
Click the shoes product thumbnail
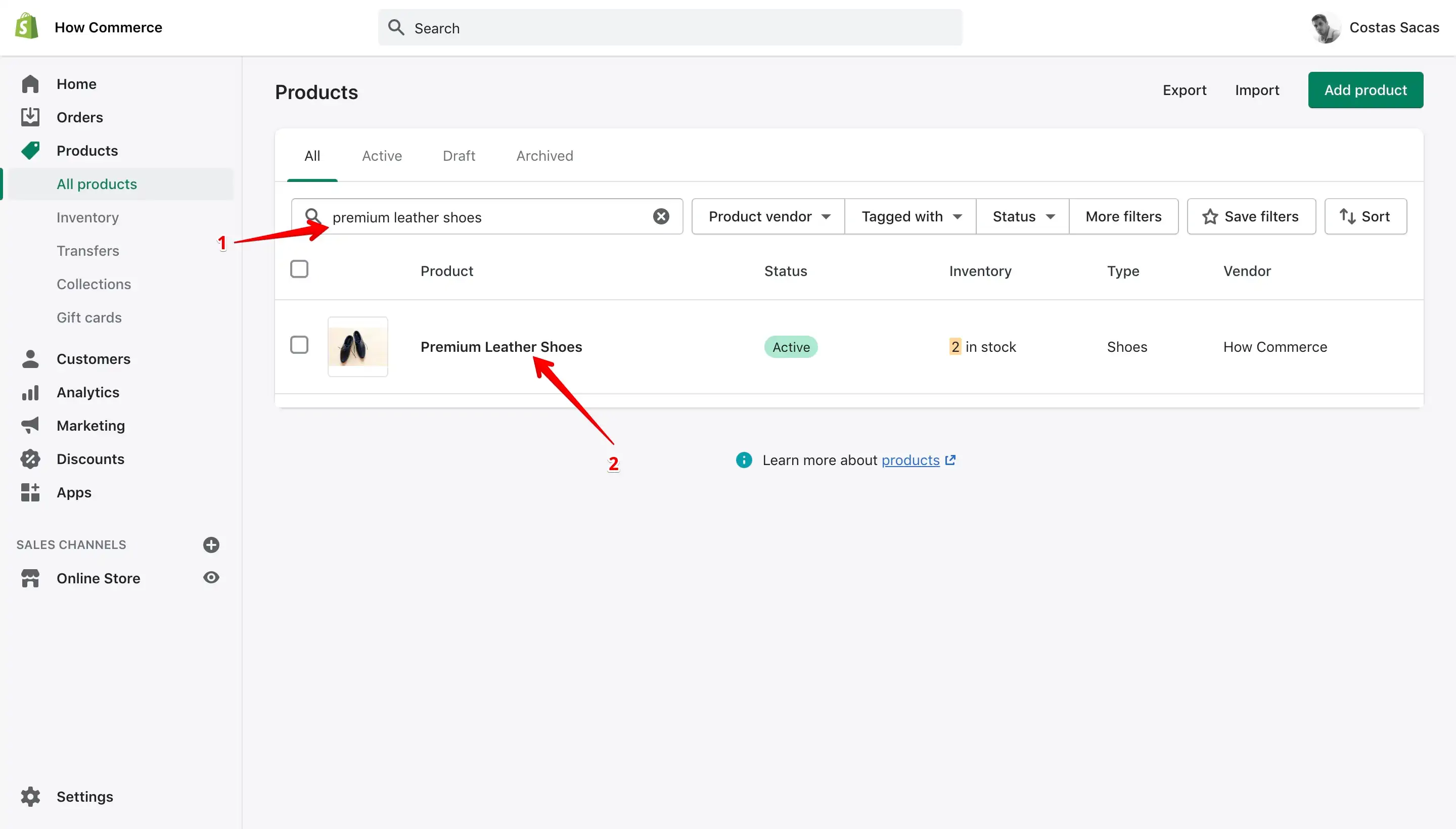click(357, 347)
